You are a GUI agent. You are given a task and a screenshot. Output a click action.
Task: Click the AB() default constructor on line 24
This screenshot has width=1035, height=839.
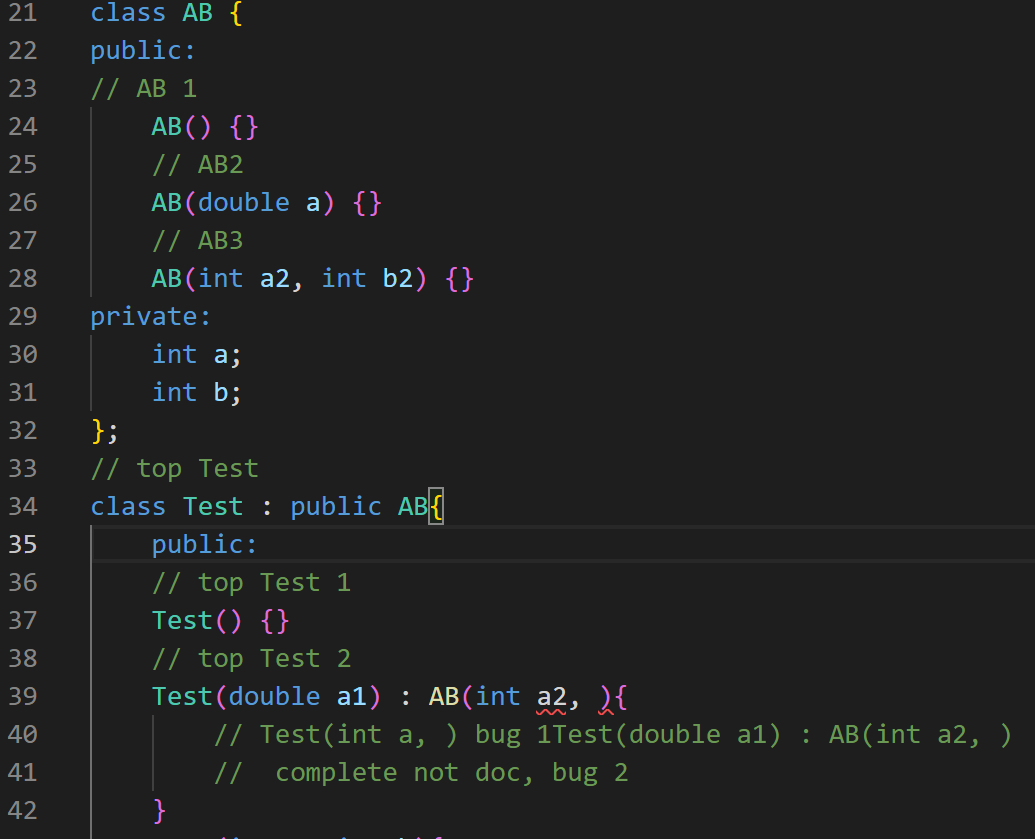tap(180, 126)
